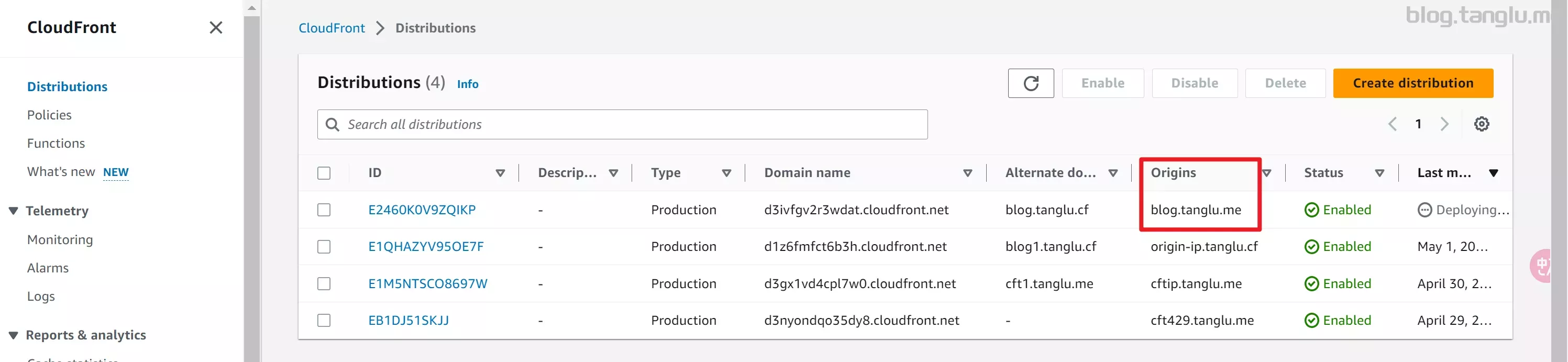
Task: Toggle the select-all distributions checkbox
Action: (324, 173)
